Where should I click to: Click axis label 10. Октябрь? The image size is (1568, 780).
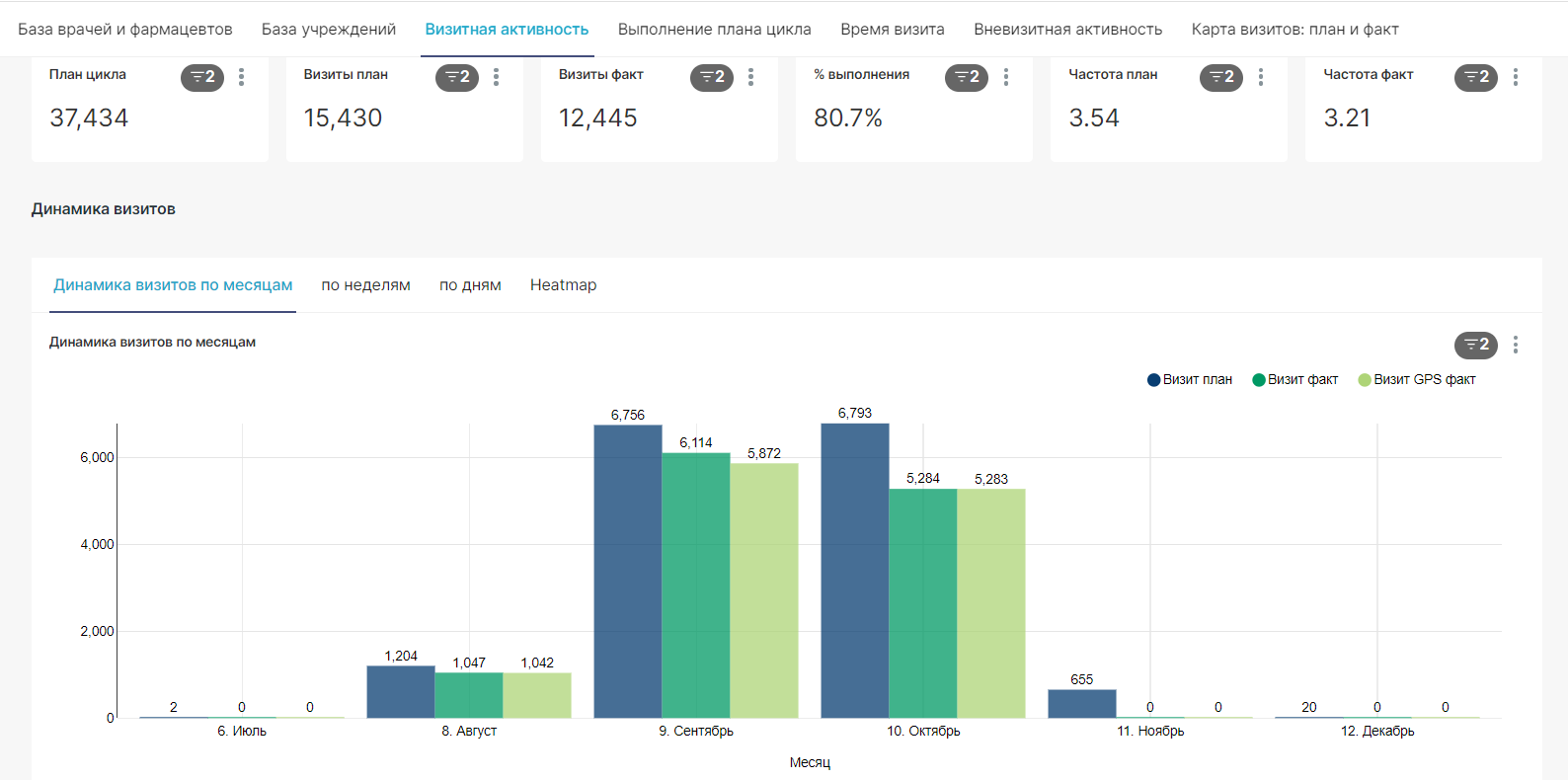[923, 732]
